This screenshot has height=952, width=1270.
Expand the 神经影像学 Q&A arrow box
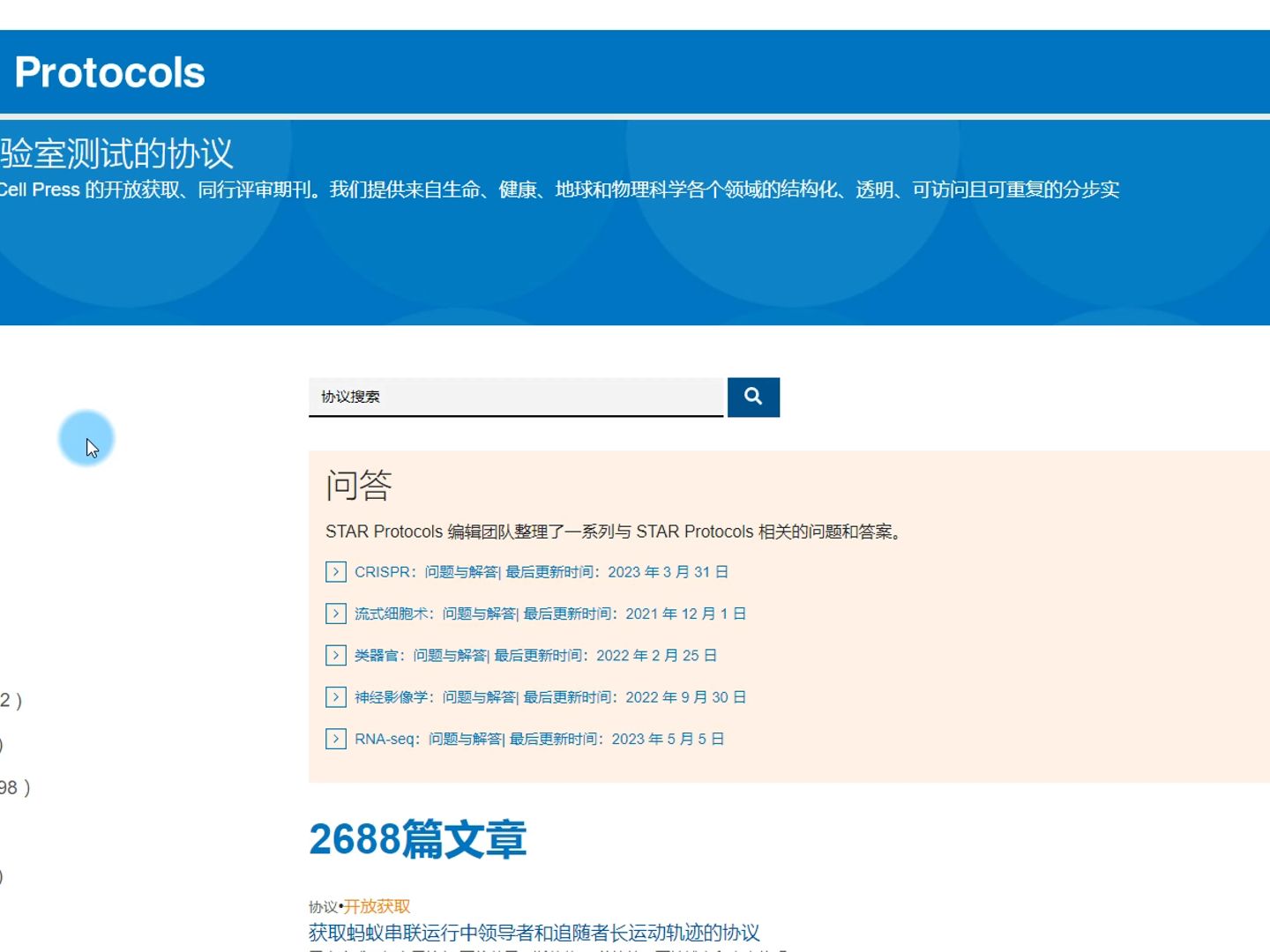336,697
